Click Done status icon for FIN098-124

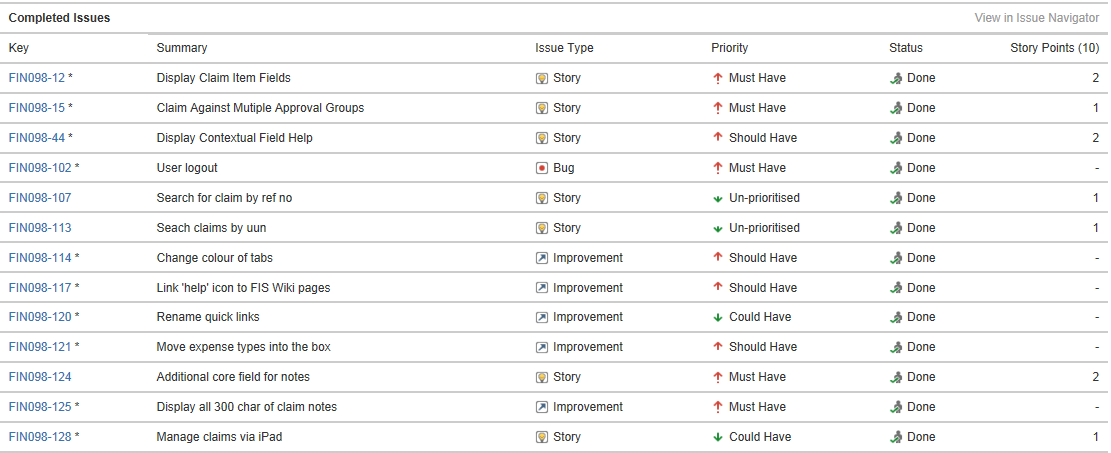click(x=896, y=377)
